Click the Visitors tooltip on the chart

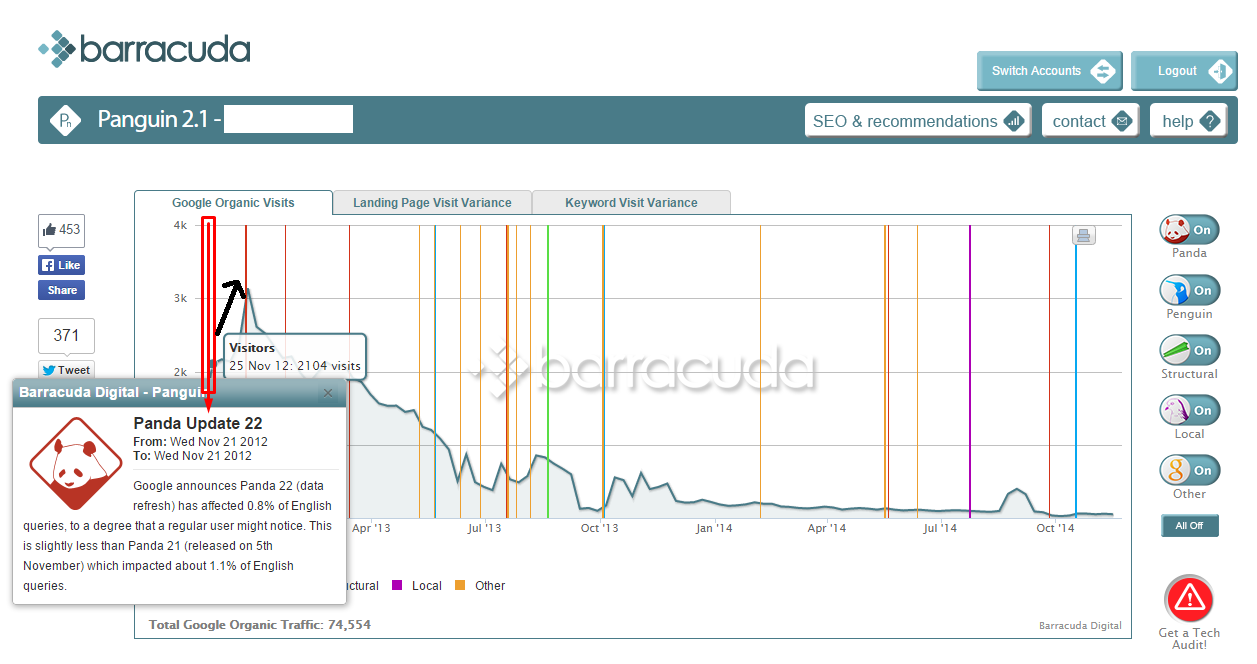coord(295,357)
